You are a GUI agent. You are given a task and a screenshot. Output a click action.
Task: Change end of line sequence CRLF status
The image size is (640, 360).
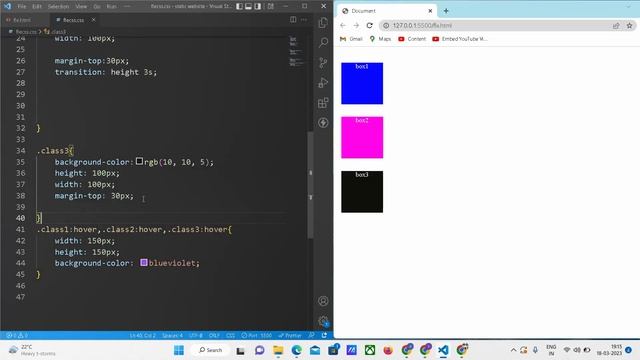pos(214,336)
